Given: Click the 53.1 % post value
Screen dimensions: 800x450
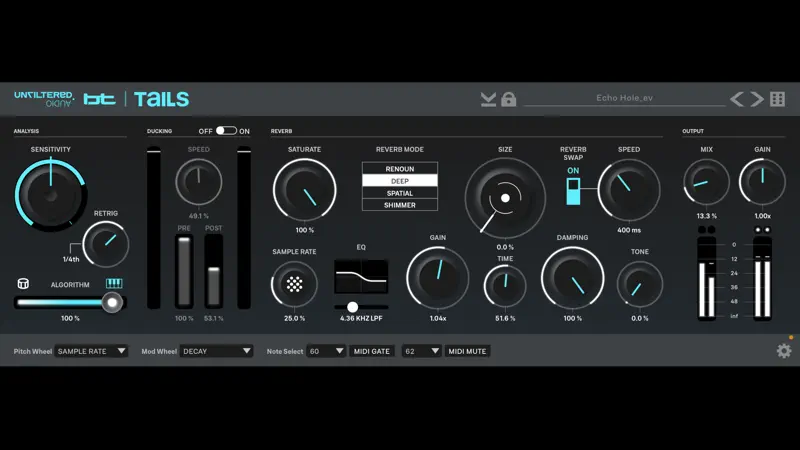Looking at the screenshot, I should tap(213, 318).
